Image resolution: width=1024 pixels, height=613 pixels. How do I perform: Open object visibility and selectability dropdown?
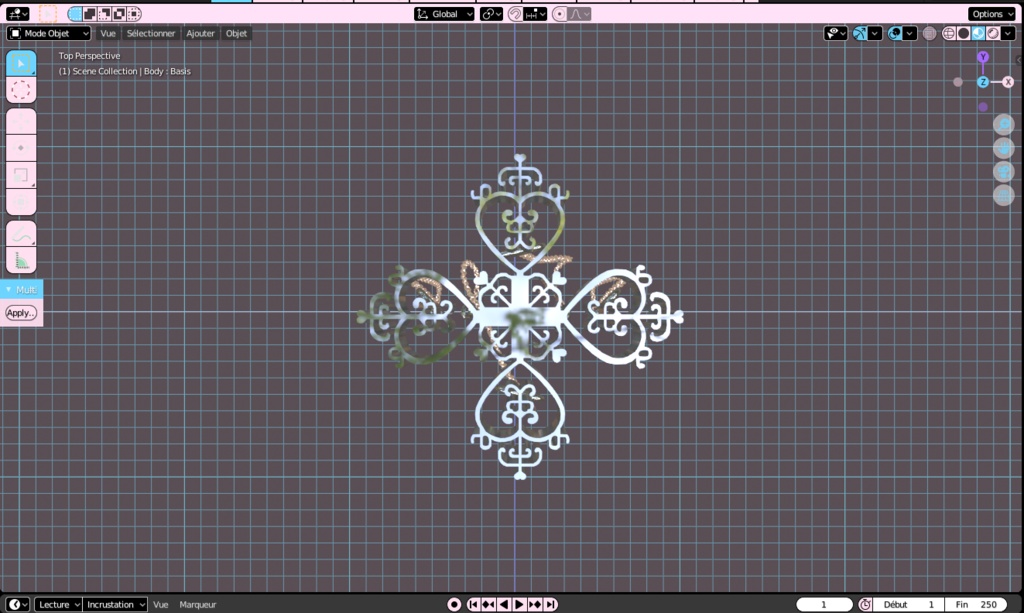click(x=835, y=33)
